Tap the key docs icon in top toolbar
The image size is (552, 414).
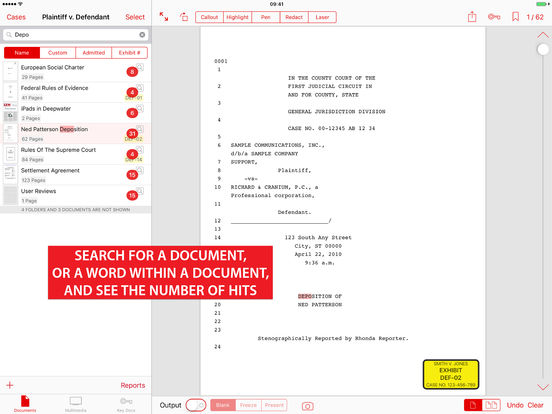pyautogui.click(x=494, y=17)
